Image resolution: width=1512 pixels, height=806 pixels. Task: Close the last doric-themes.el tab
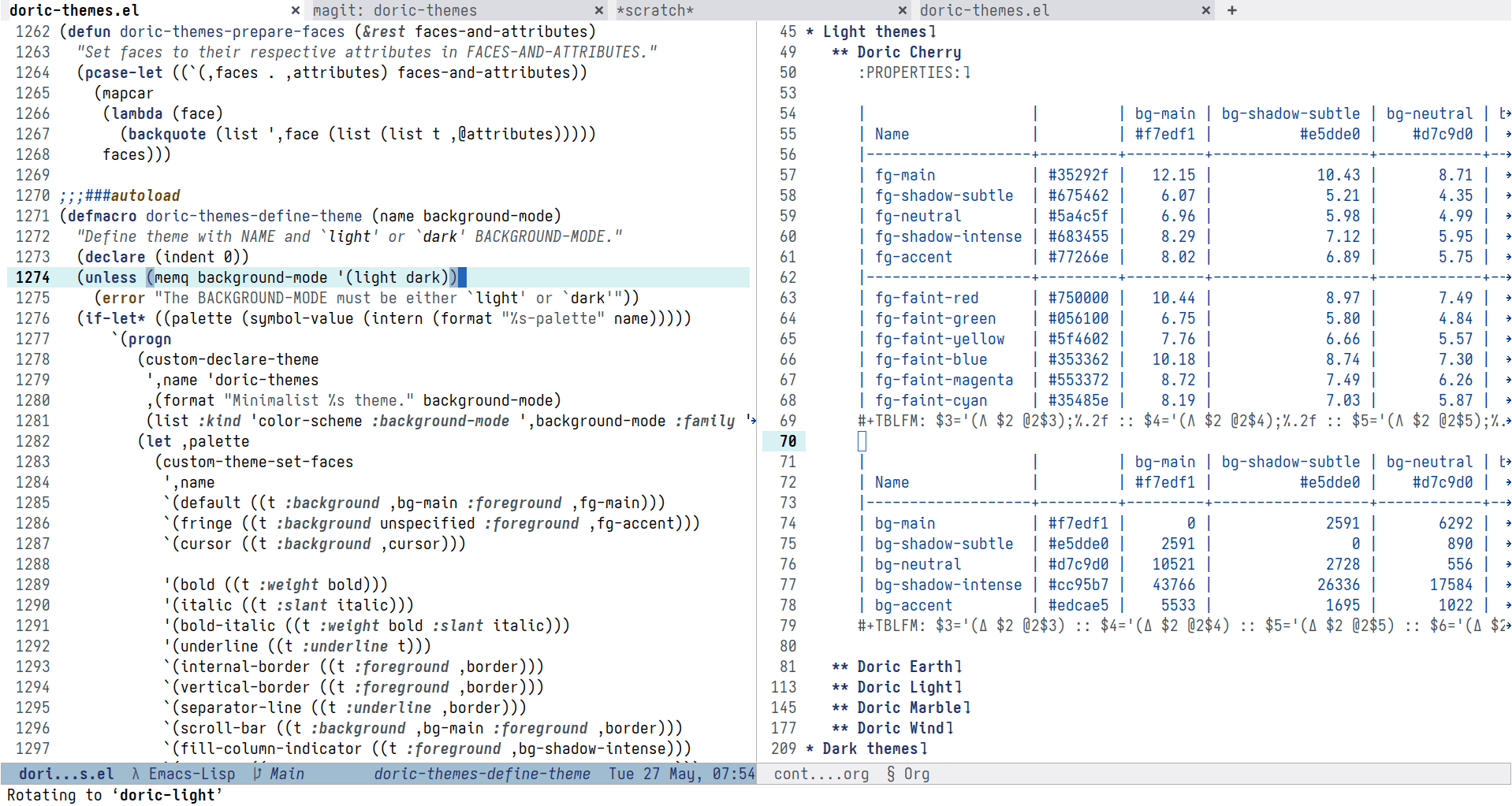1205,10
